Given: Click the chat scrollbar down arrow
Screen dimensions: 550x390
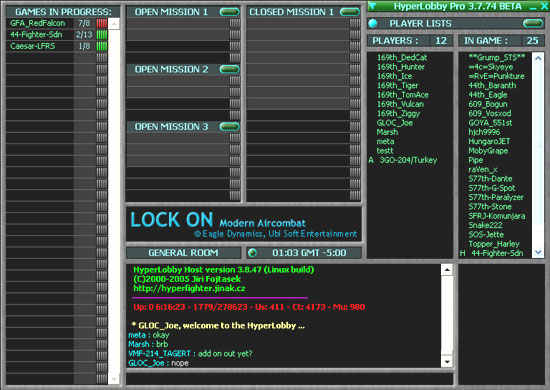Looking at the screenshot, I should [447, 362].
